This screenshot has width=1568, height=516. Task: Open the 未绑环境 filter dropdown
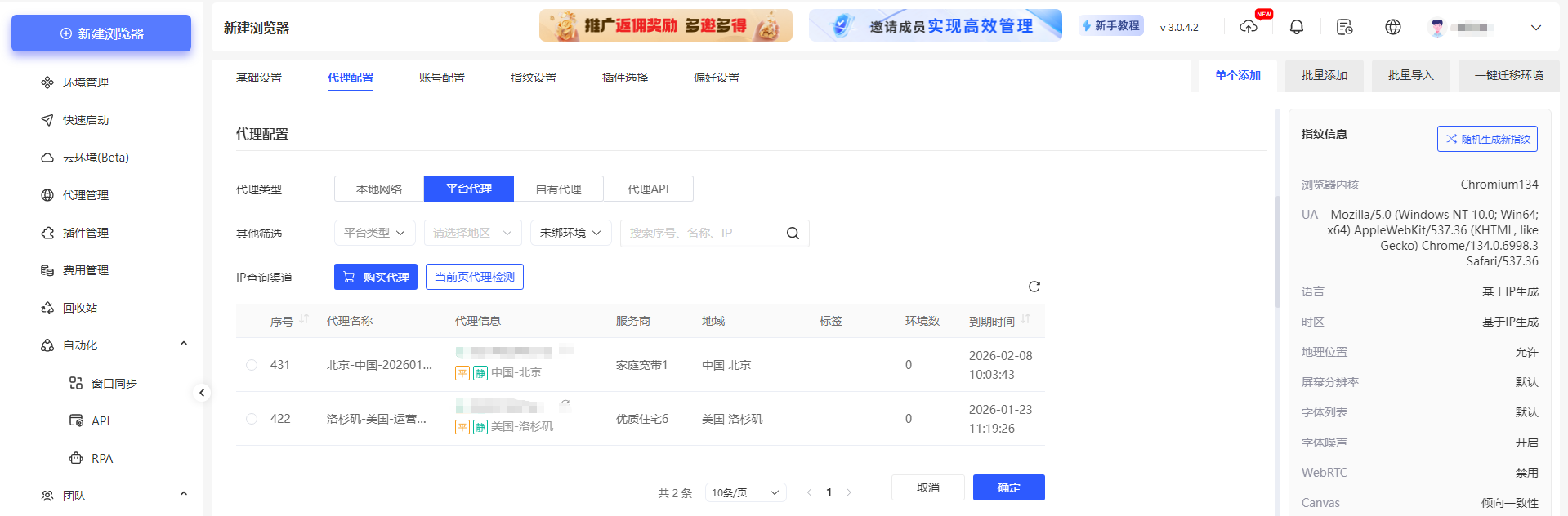pyautogui.click(x=571, y=233)
